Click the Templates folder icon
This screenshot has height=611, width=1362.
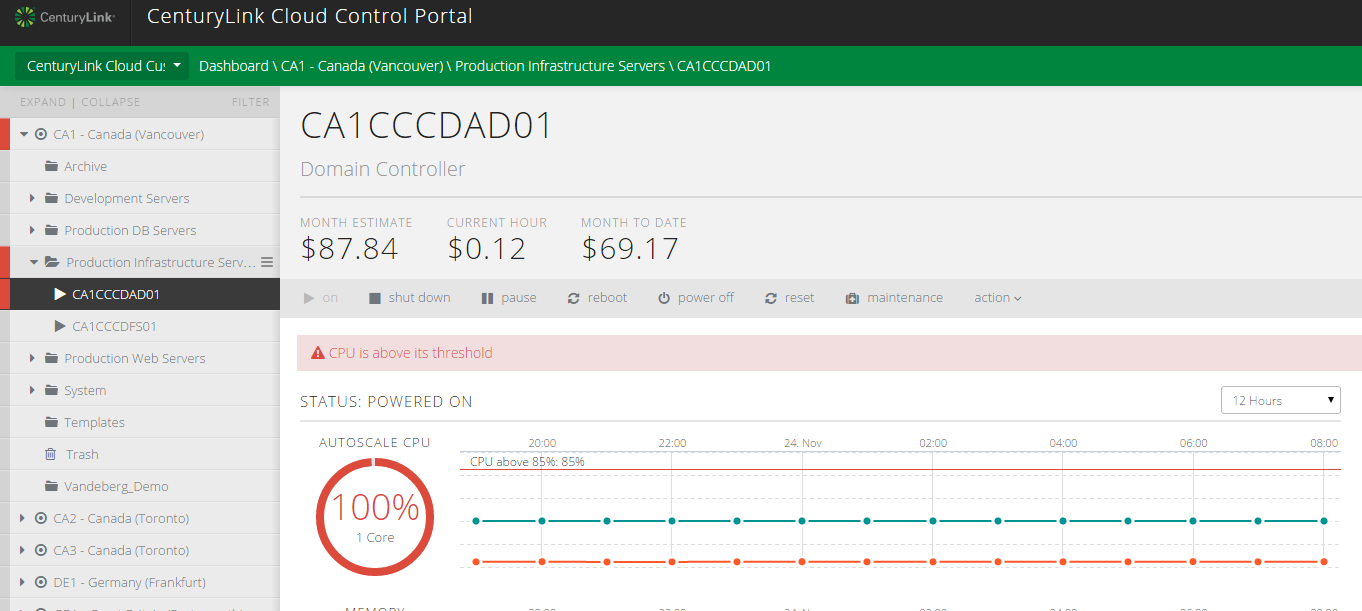tap(51, 422)
